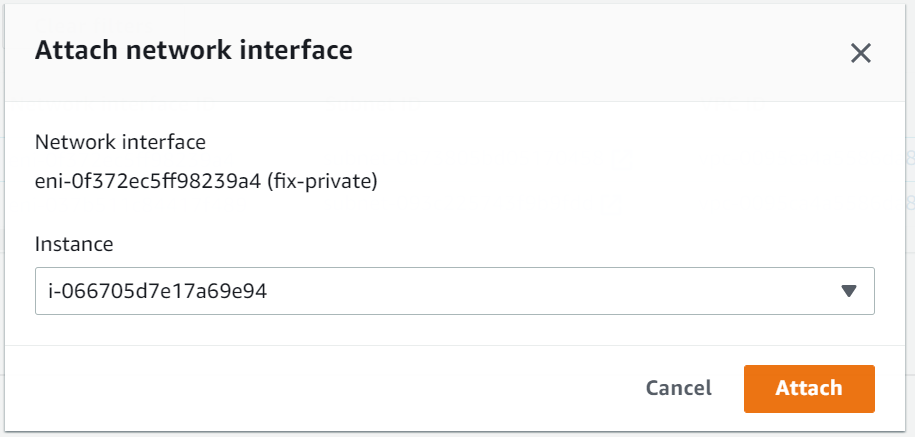Select the instance ID input box
This screenshot has width=915, height=437.
point(454,291)
